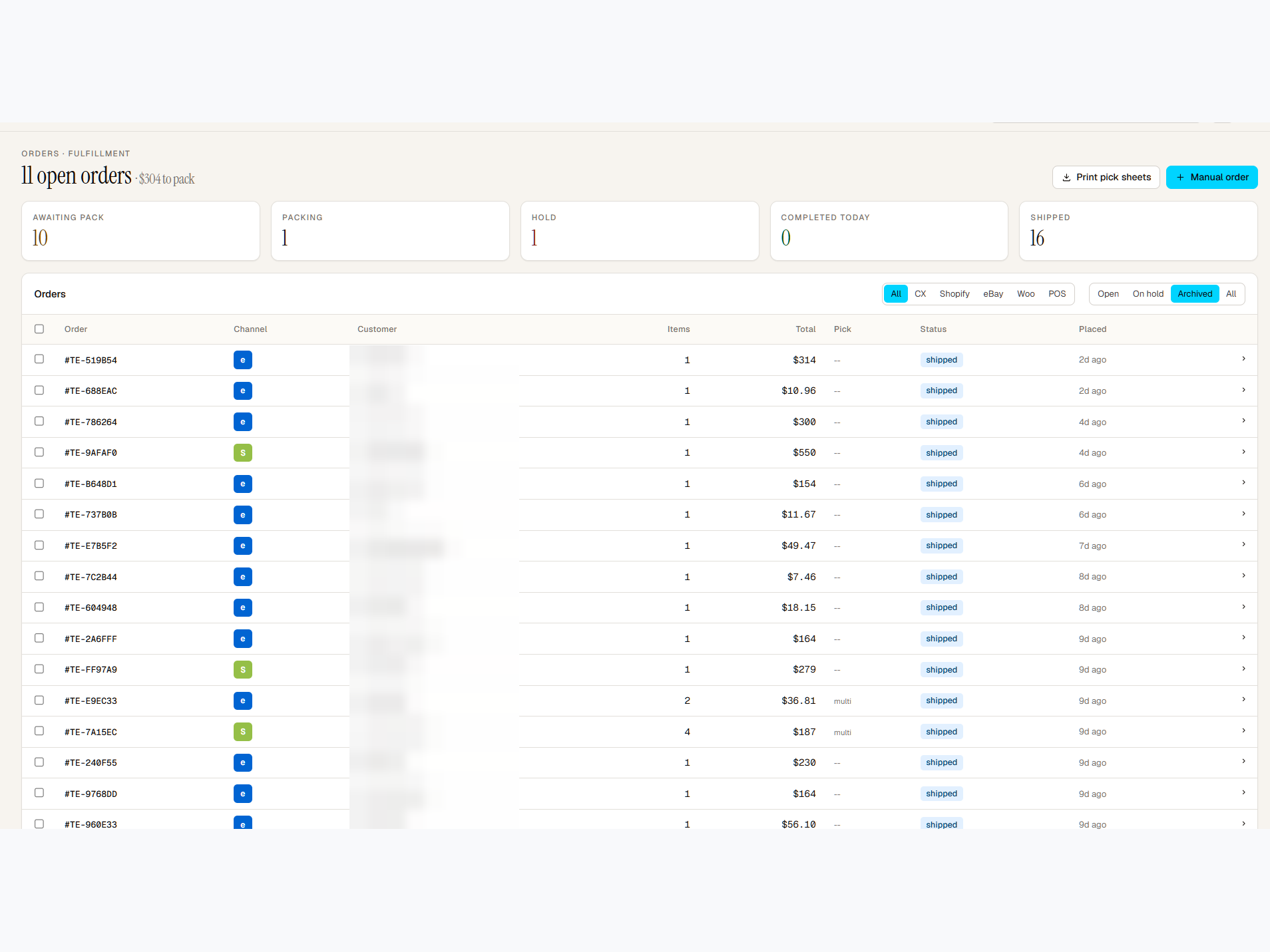Click Print pick sheets button
This screenshot has height=952, width=1270.
pyautogui.click(x=1106, y=178)
